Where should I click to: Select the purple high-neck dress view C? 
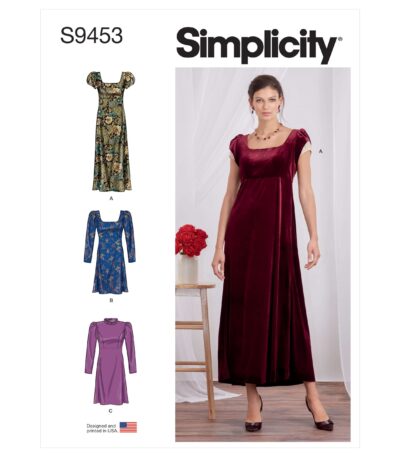click(110, 361)
